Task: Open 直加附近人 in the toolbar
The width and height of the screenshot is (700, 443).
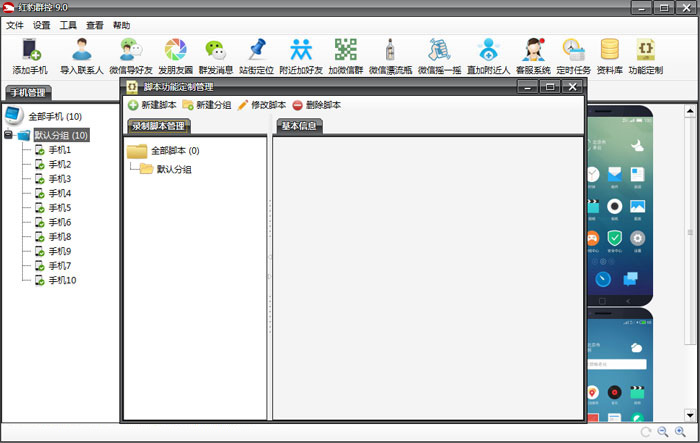Action: 488,56
